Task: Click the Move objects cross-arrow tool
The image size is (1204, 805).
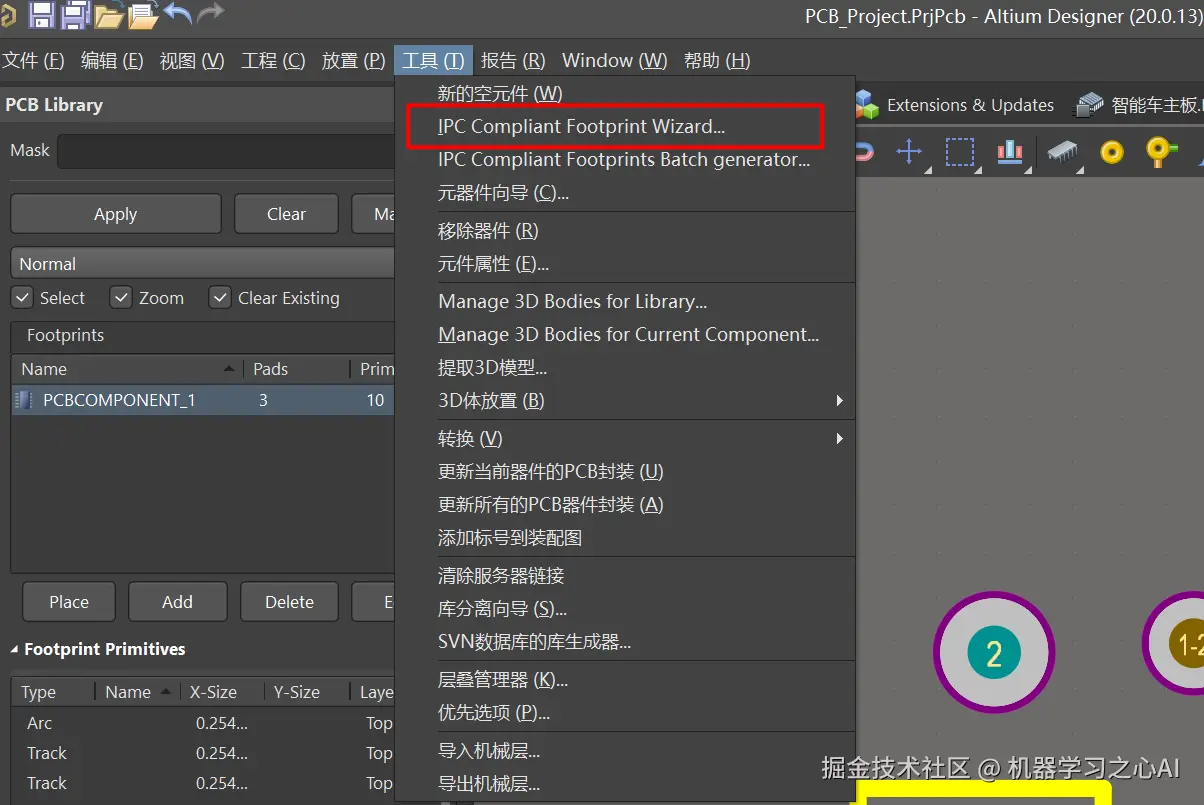Action: 909,152
